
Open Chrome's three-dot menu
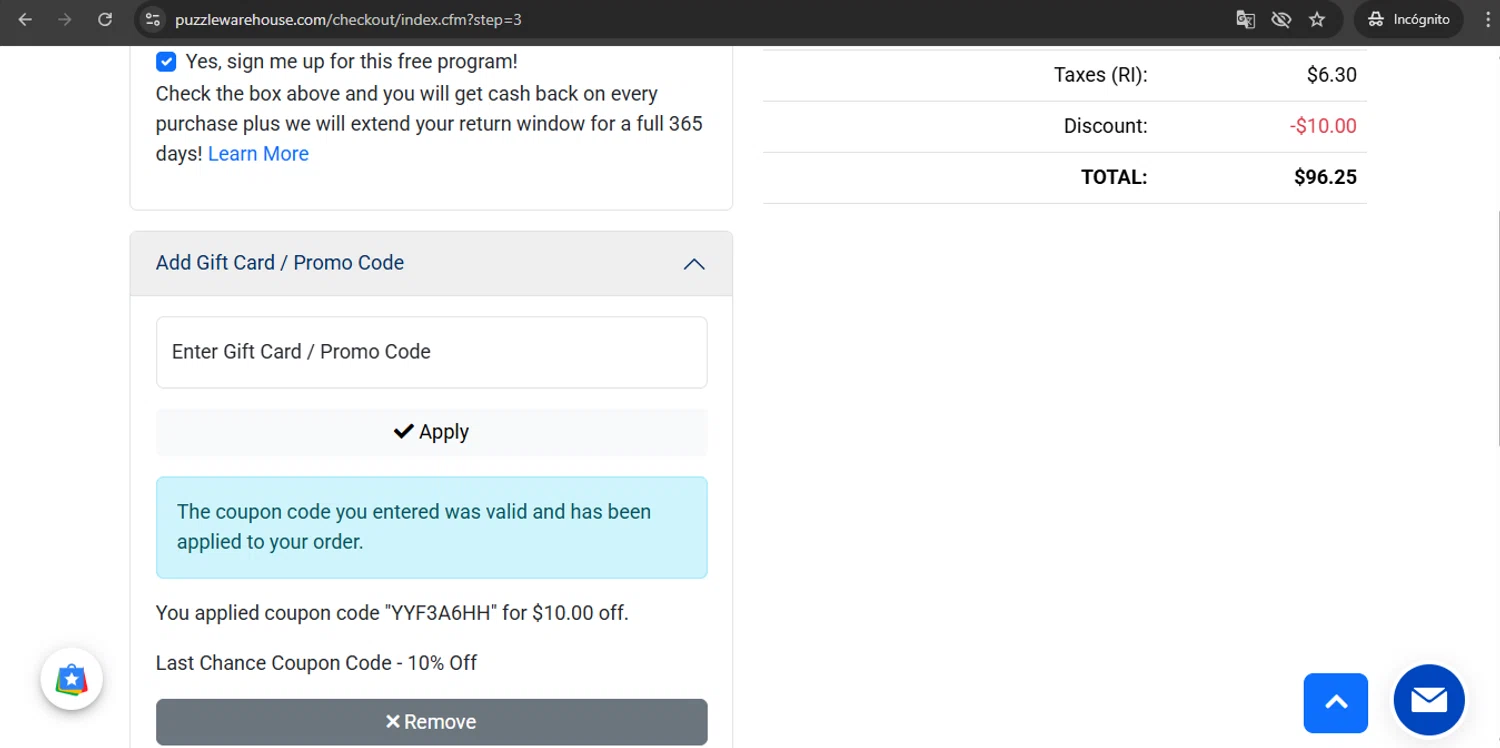click(1488, 19)
